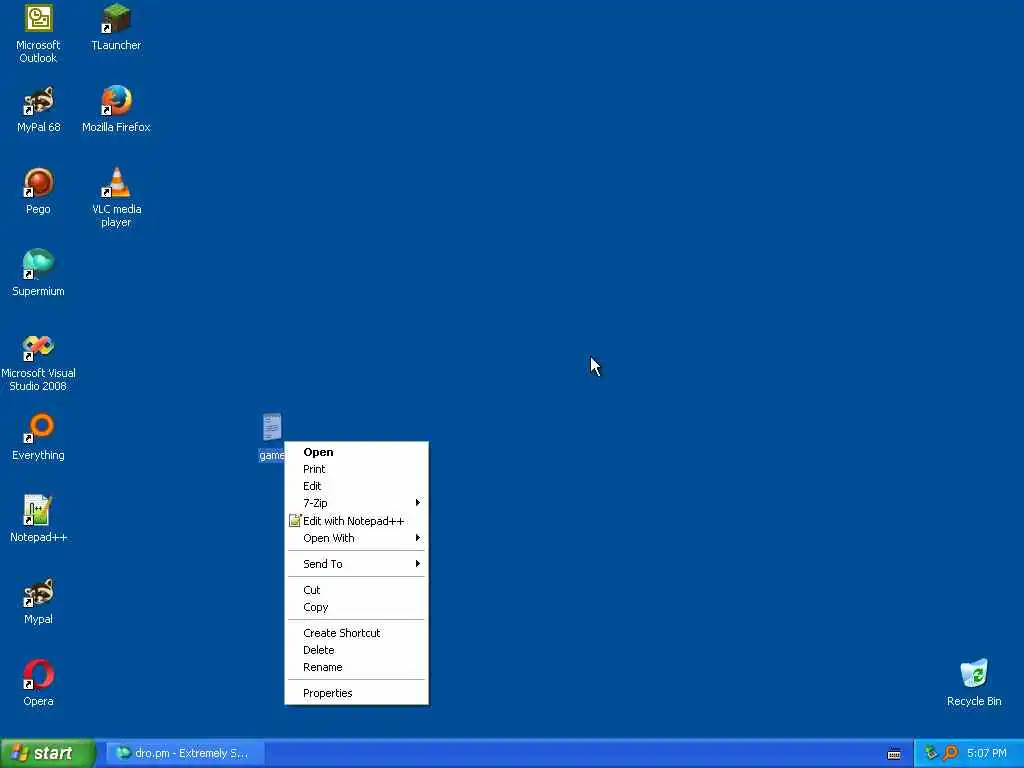Image resolution: width=1024 pixels, height=768 pixels.
Task: Select the Recycle Bin icon
Action: 974,684
